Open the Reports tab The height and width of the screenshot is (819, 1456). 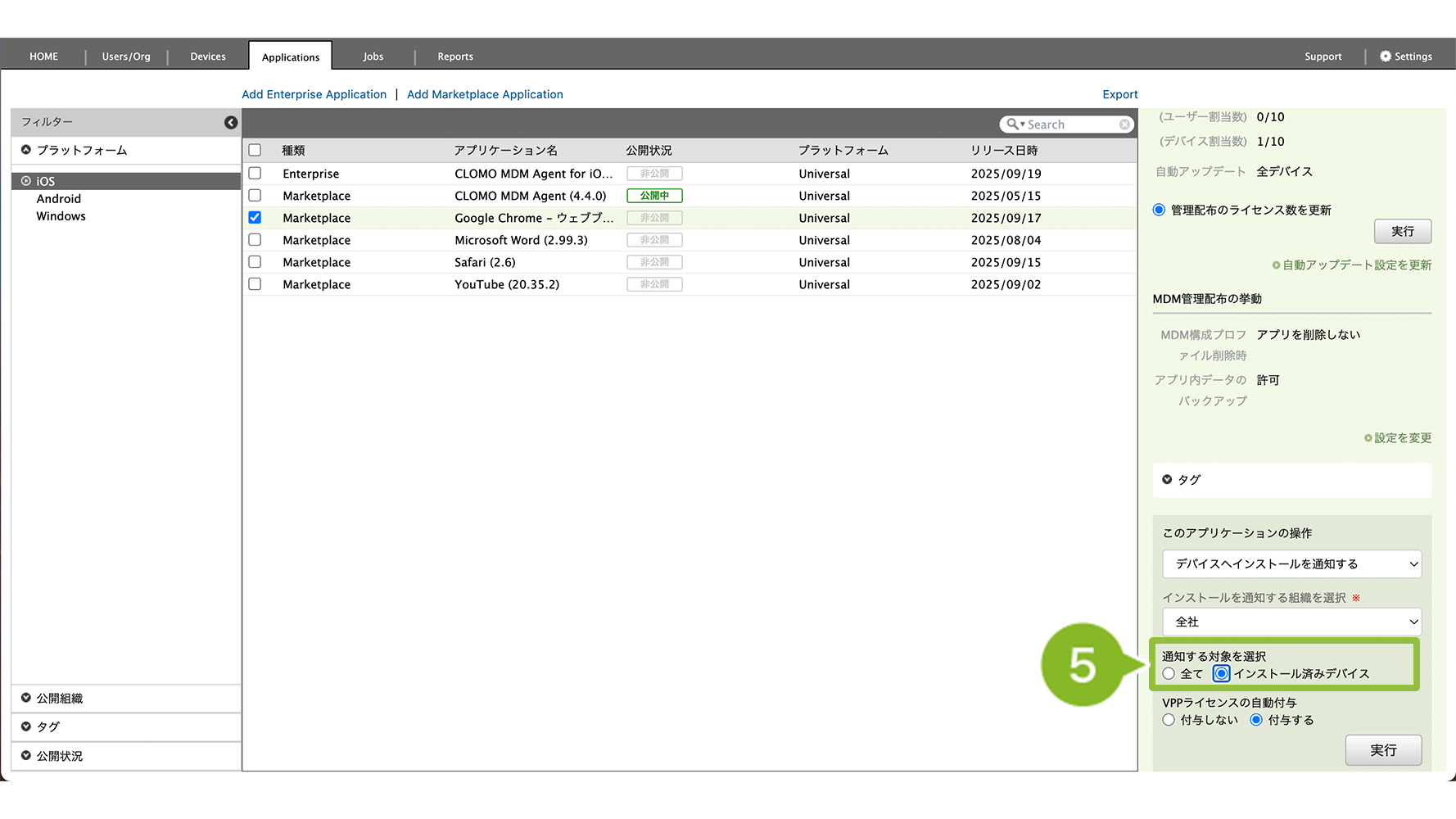tap(455, 57)
